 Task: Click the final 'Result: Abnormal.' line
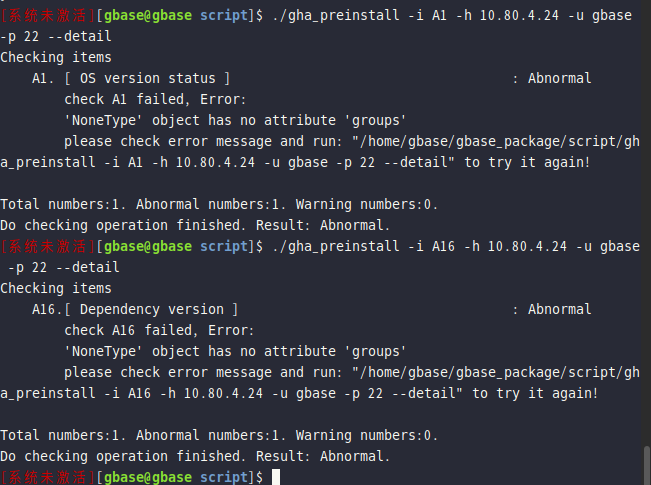tap(323, 456)
